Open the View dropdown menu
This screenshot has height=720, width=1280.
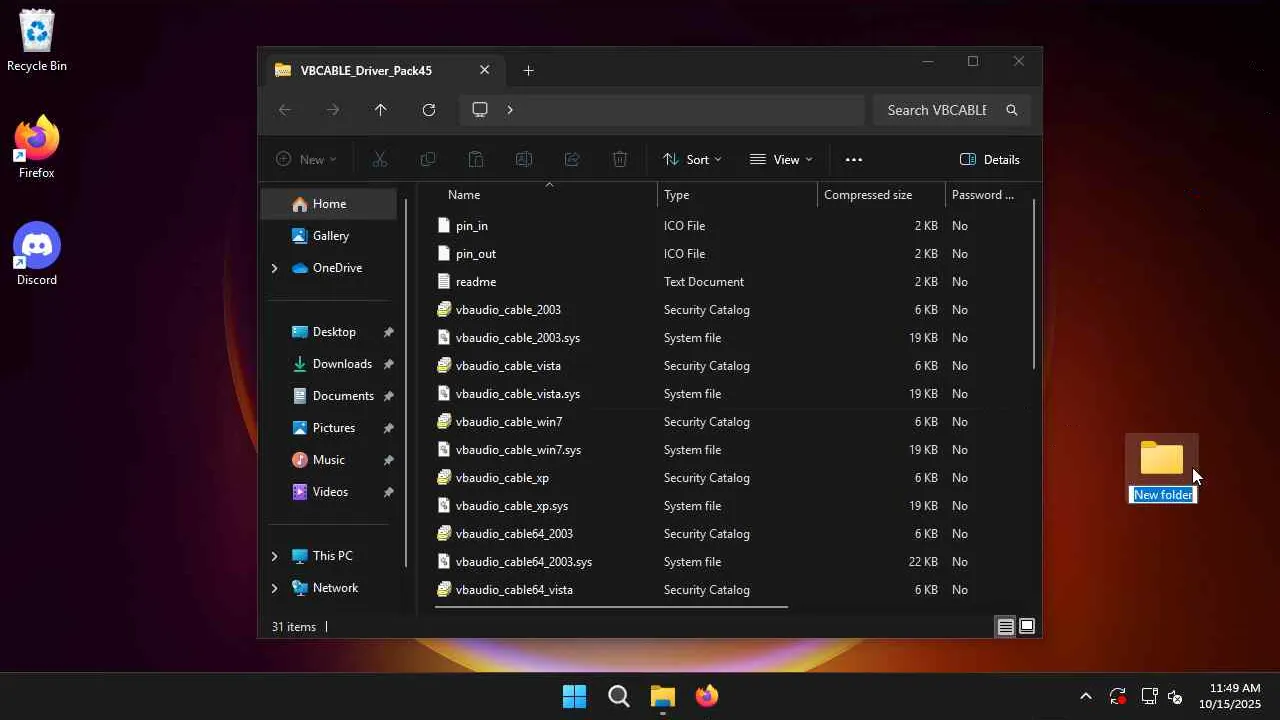(781, 160)
